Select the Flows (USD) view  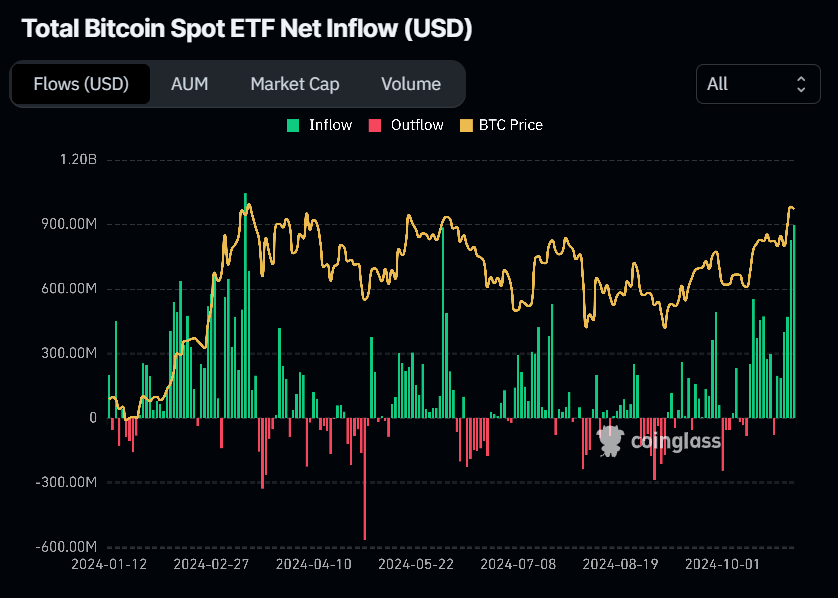tap(80, 84)
